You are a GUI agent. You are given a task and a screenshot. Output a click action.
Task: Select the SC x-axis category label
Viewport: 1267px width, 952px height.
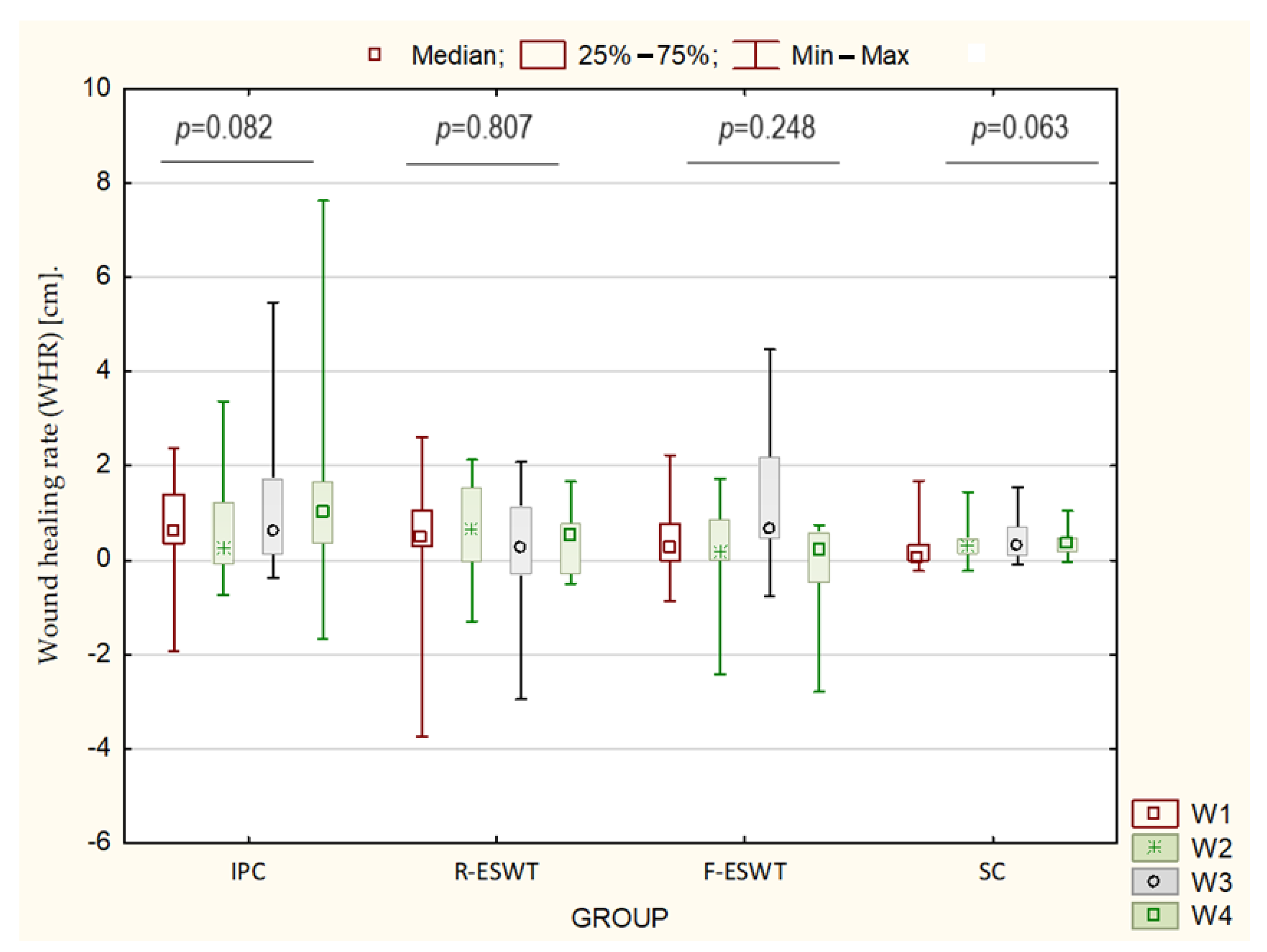tap(992, 872)
